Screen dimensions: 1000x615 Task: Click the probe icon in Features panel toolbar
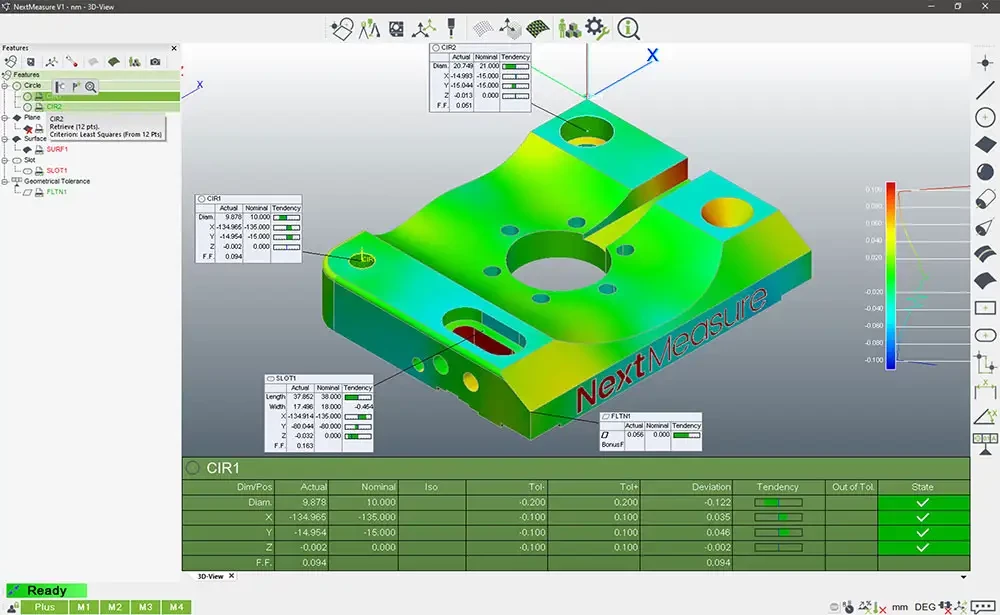[71, 62]
